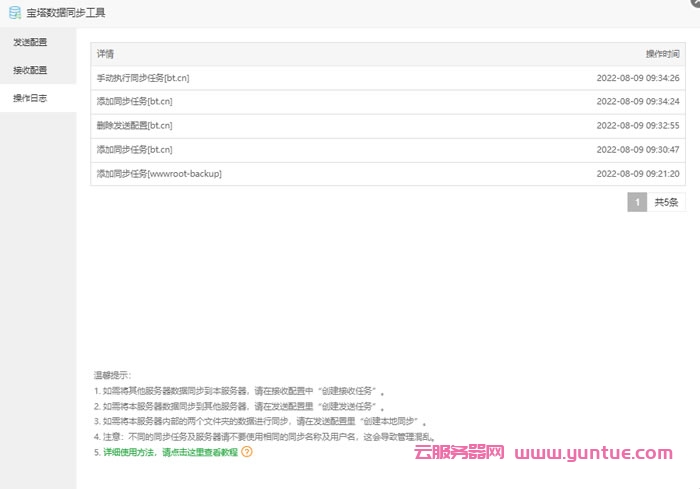Viewport: 700px width, 489px height.
Task: Click the 操作时间 column header
Action: tap(662, 54)
